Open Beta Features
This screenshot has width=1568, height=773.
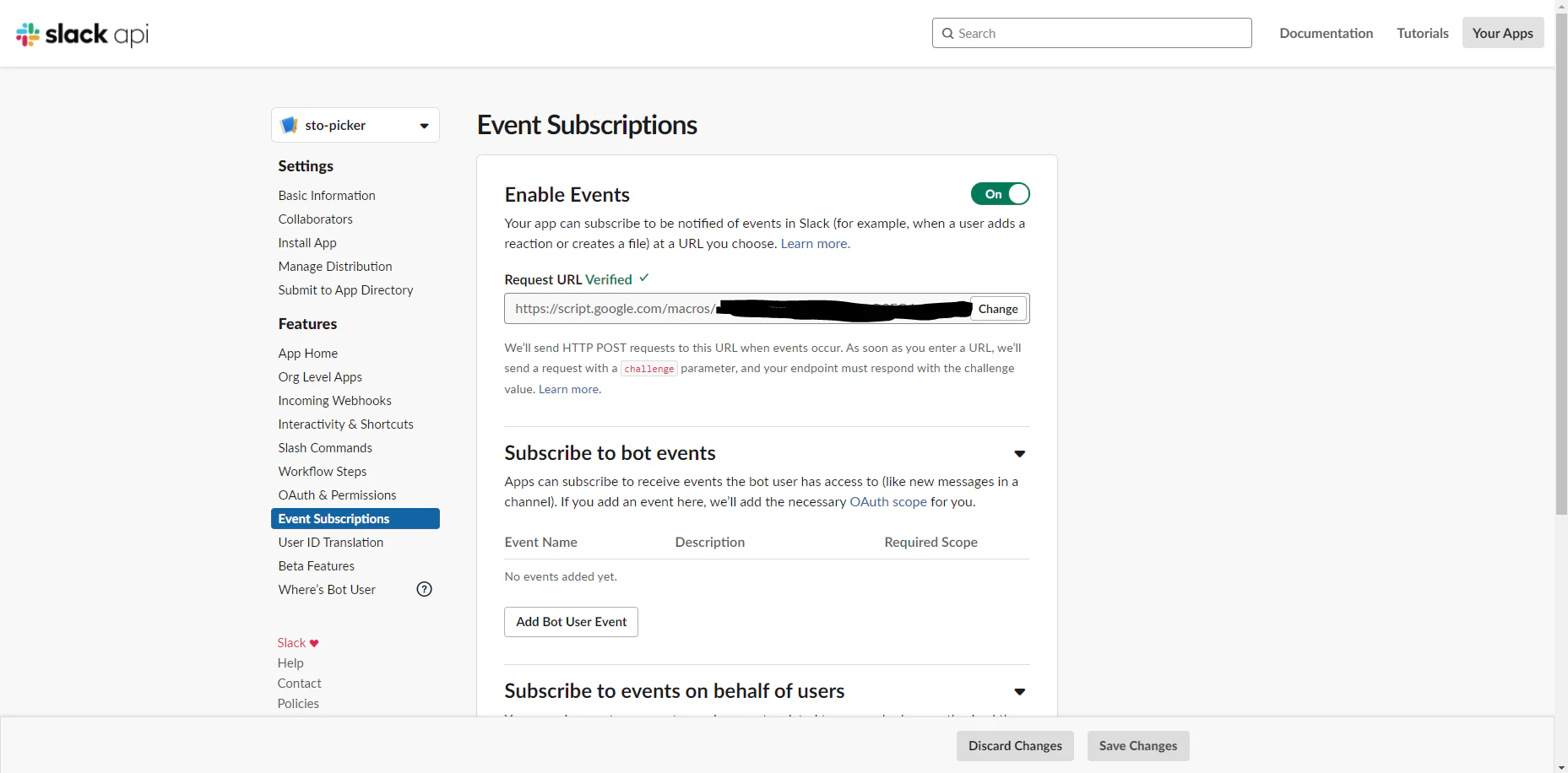pos(317,566)
